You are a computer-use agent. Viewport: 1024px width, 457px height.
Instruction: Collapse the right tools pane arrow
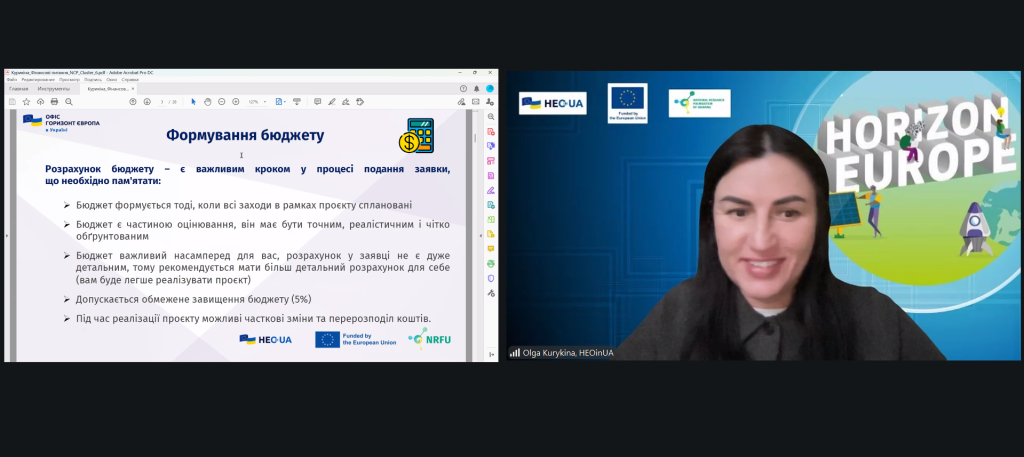[481, 235]
